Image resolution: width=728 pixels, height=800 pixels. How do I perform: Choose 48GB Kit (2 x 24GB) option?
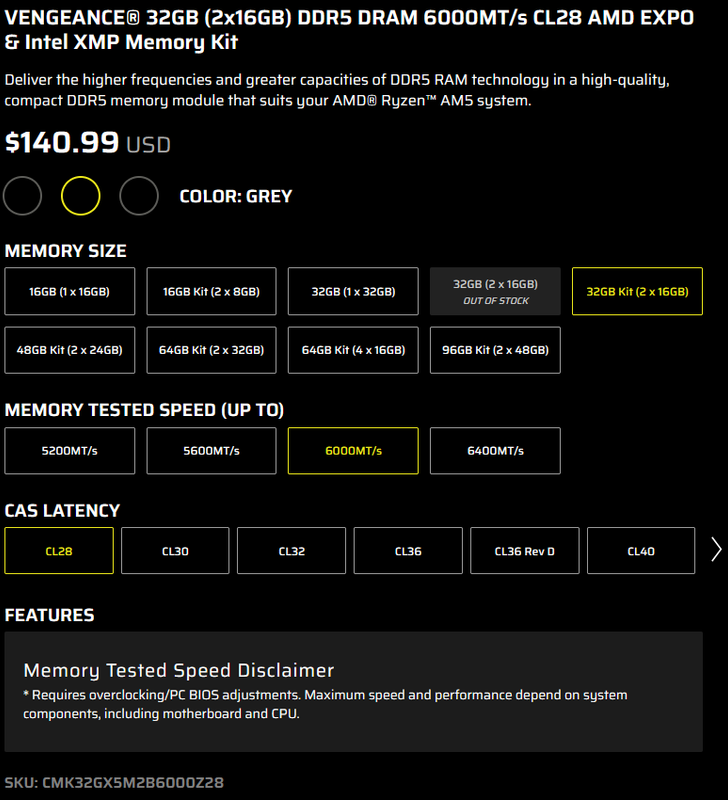coord(70,350)
